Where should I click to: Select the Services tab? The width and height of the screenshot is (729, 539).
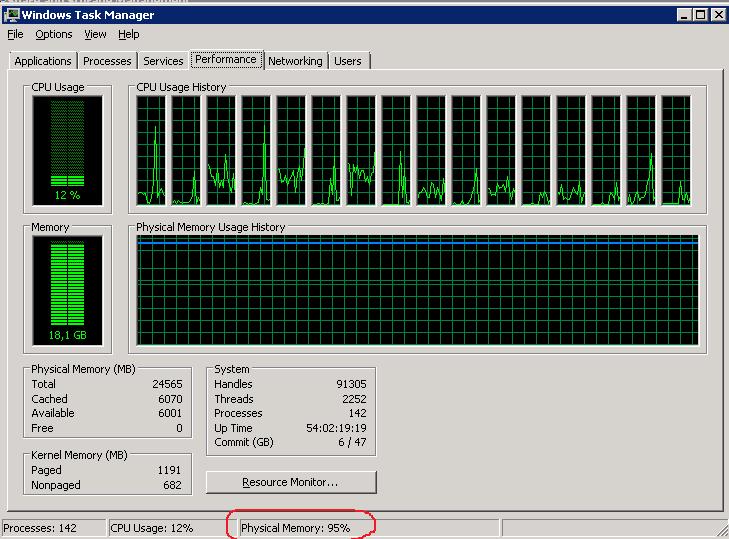point(163,61)
